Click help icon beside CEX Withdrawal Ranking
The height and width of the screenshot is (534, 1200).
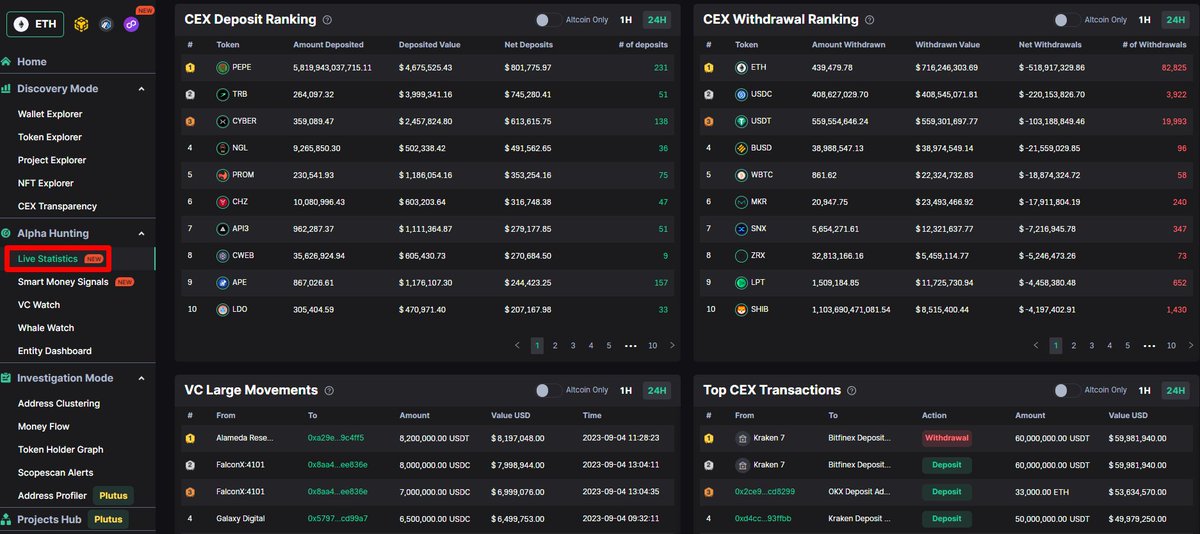[x=869, y=20]
